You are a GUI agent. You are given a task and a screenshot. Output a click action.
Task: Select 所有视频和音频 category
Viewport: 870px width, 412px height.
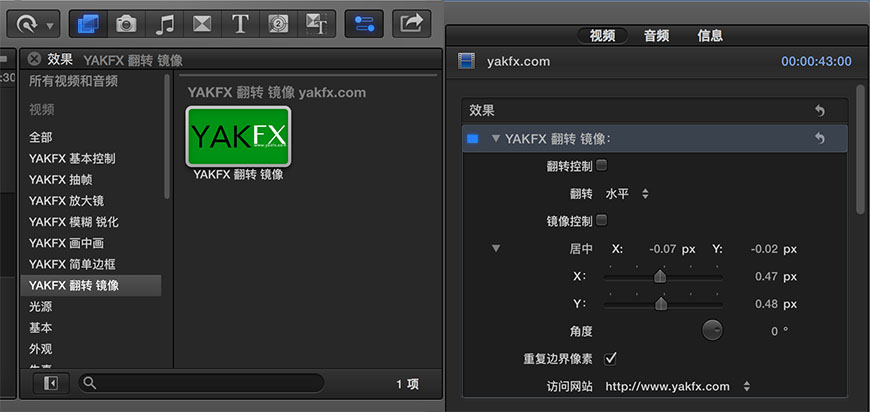73,82
